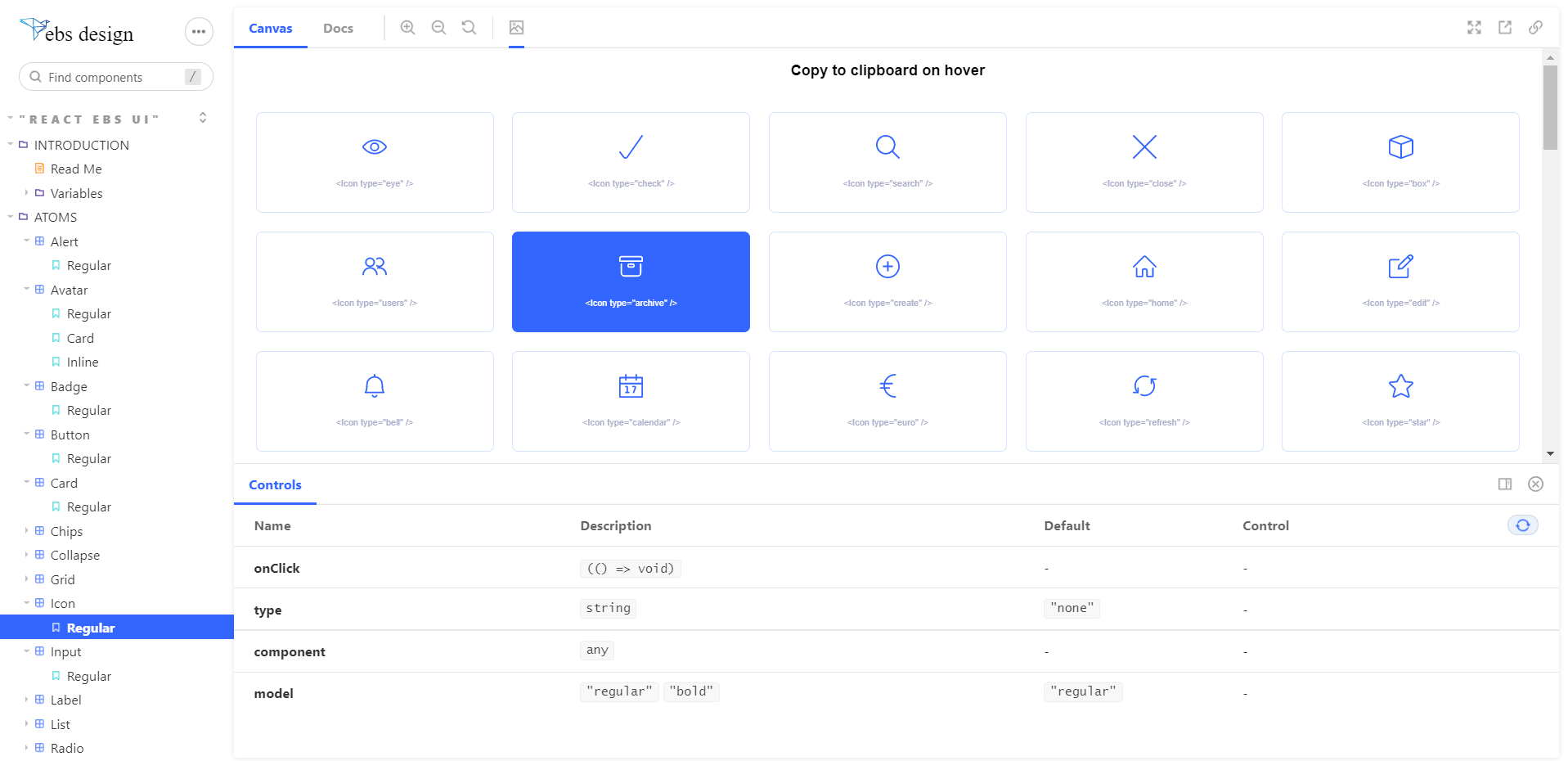Image resolution: width=1568 pixels, height=761 pixels.
Task: Reset zoom with the toolbar icon
Action: [469, 28]
